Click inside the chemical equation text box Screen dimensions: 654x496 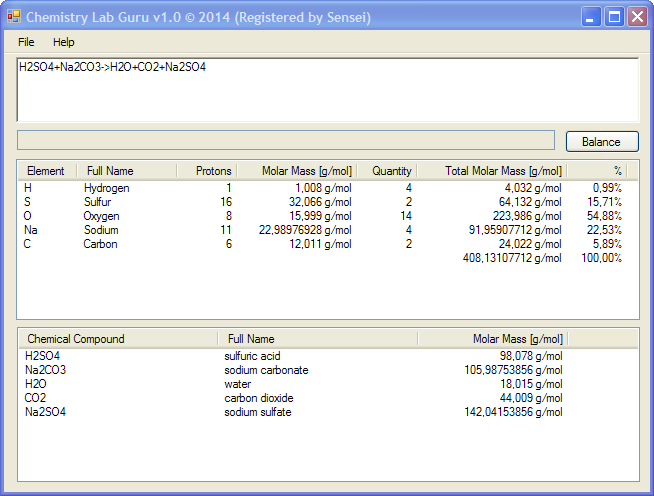(327, 90)
